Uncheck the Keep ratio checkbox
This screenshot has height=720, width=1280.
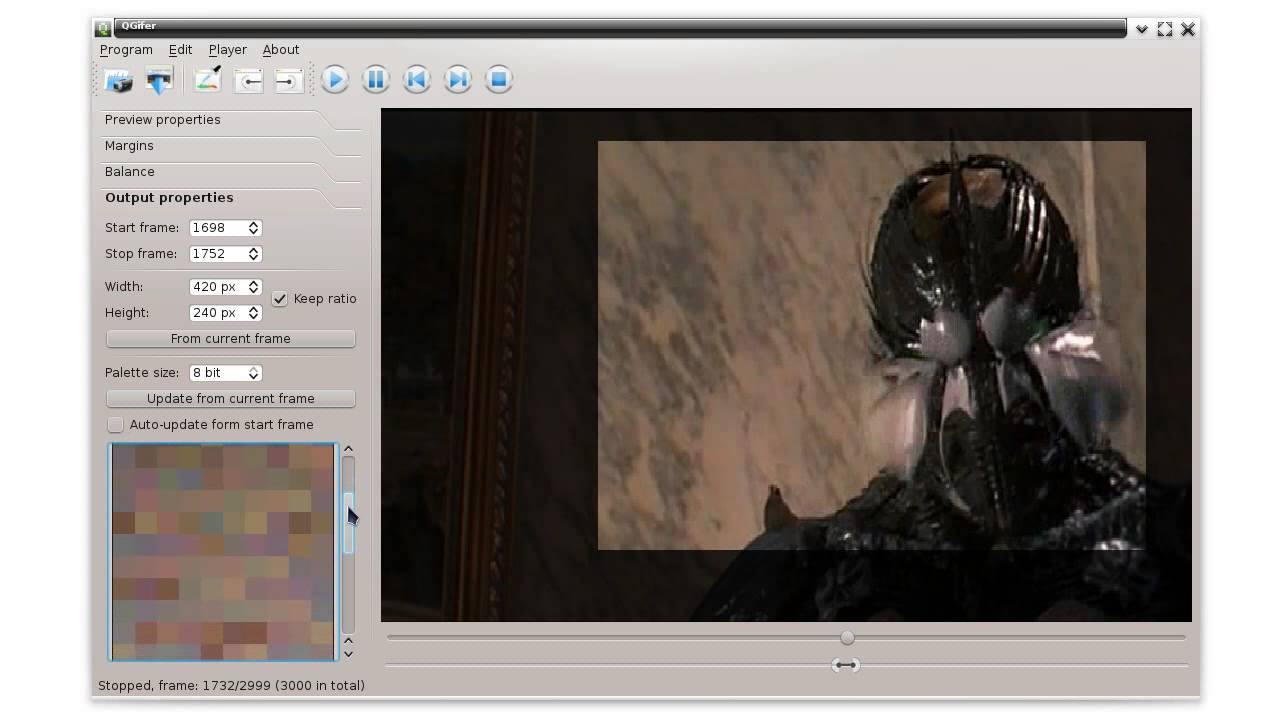pyautogui.click(x=280, y=299)
